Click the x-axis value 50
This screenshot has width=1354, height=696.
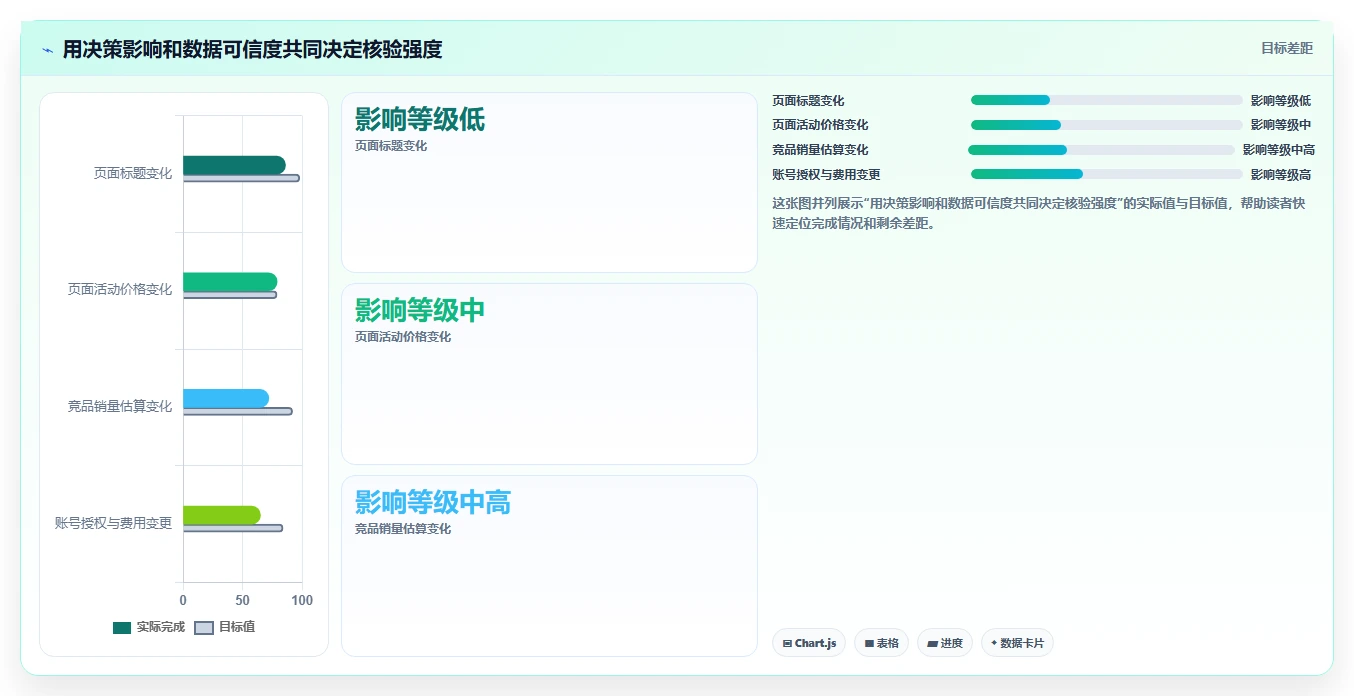point(242,600)
